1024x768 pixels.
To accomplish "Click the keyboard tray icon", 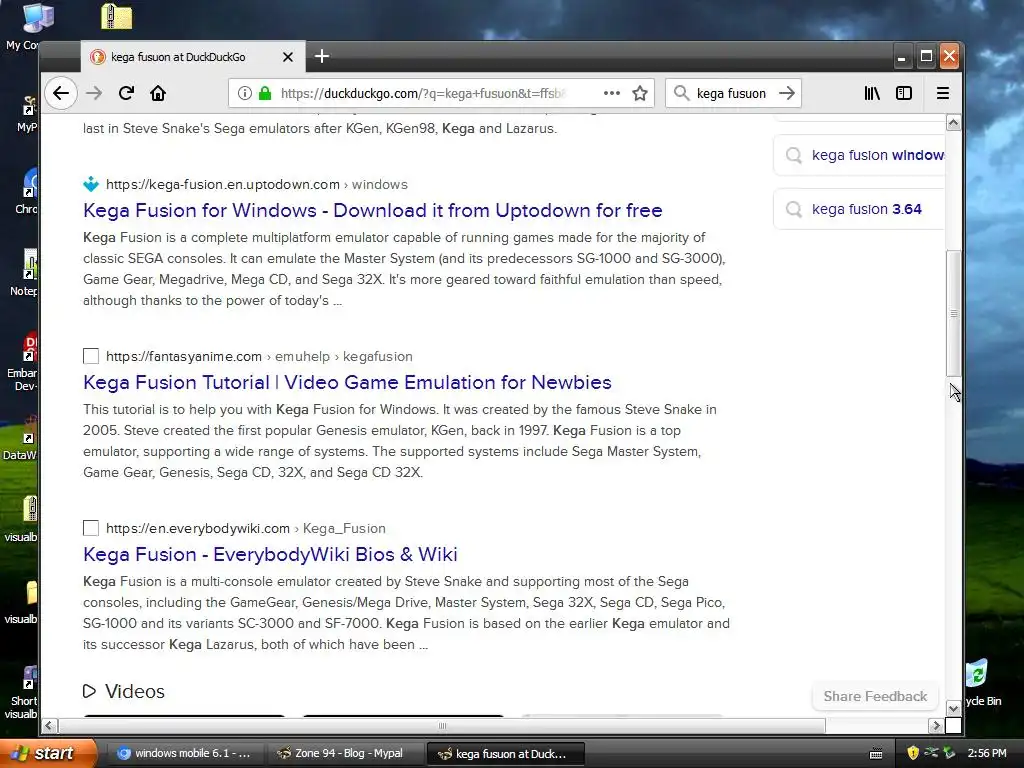I will click(x=876, y=754).
